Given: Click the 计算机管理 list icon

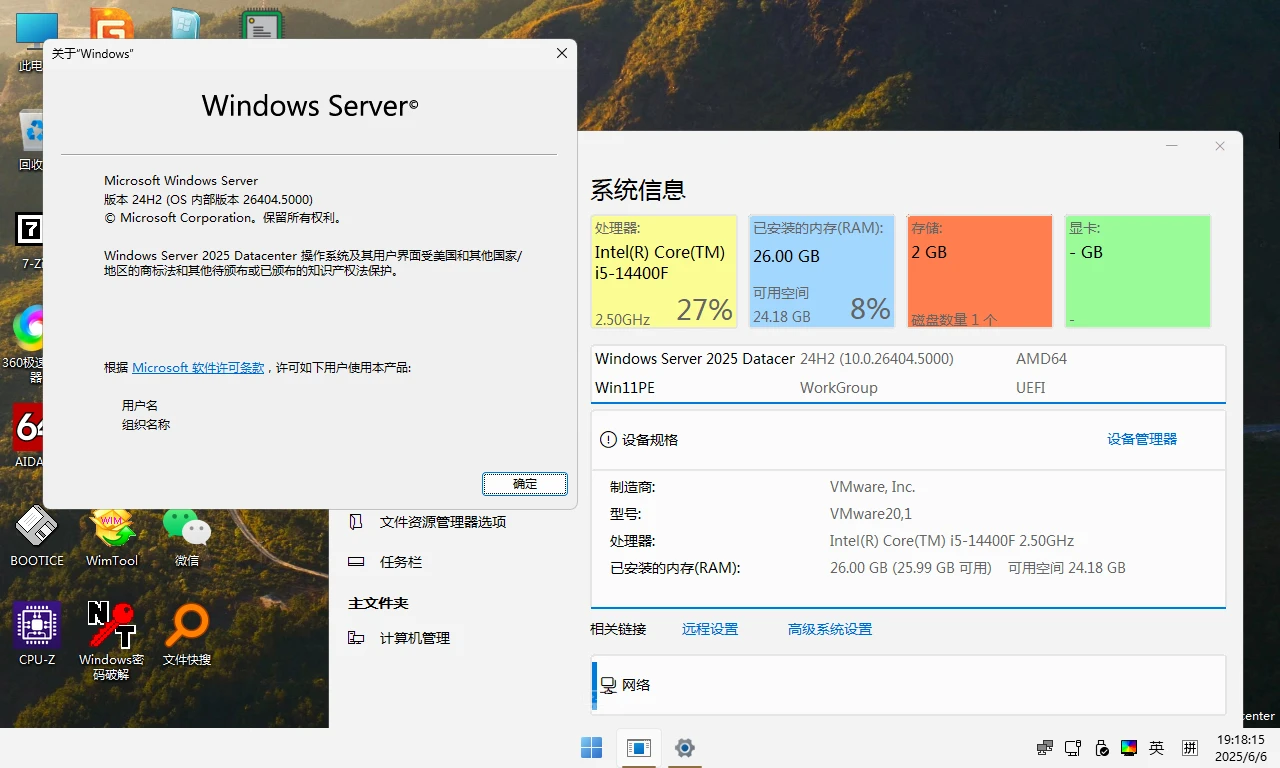Looking at the screenshot, I should 356,638.
